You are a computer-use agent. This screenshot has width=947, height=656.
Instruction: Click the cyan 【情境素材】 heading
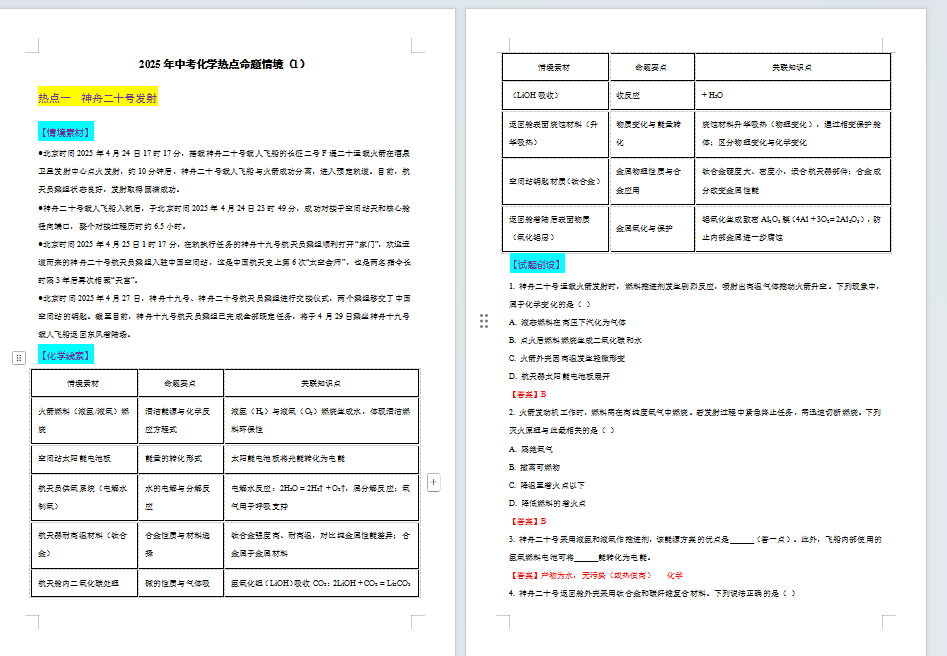[x=66, y=132]
